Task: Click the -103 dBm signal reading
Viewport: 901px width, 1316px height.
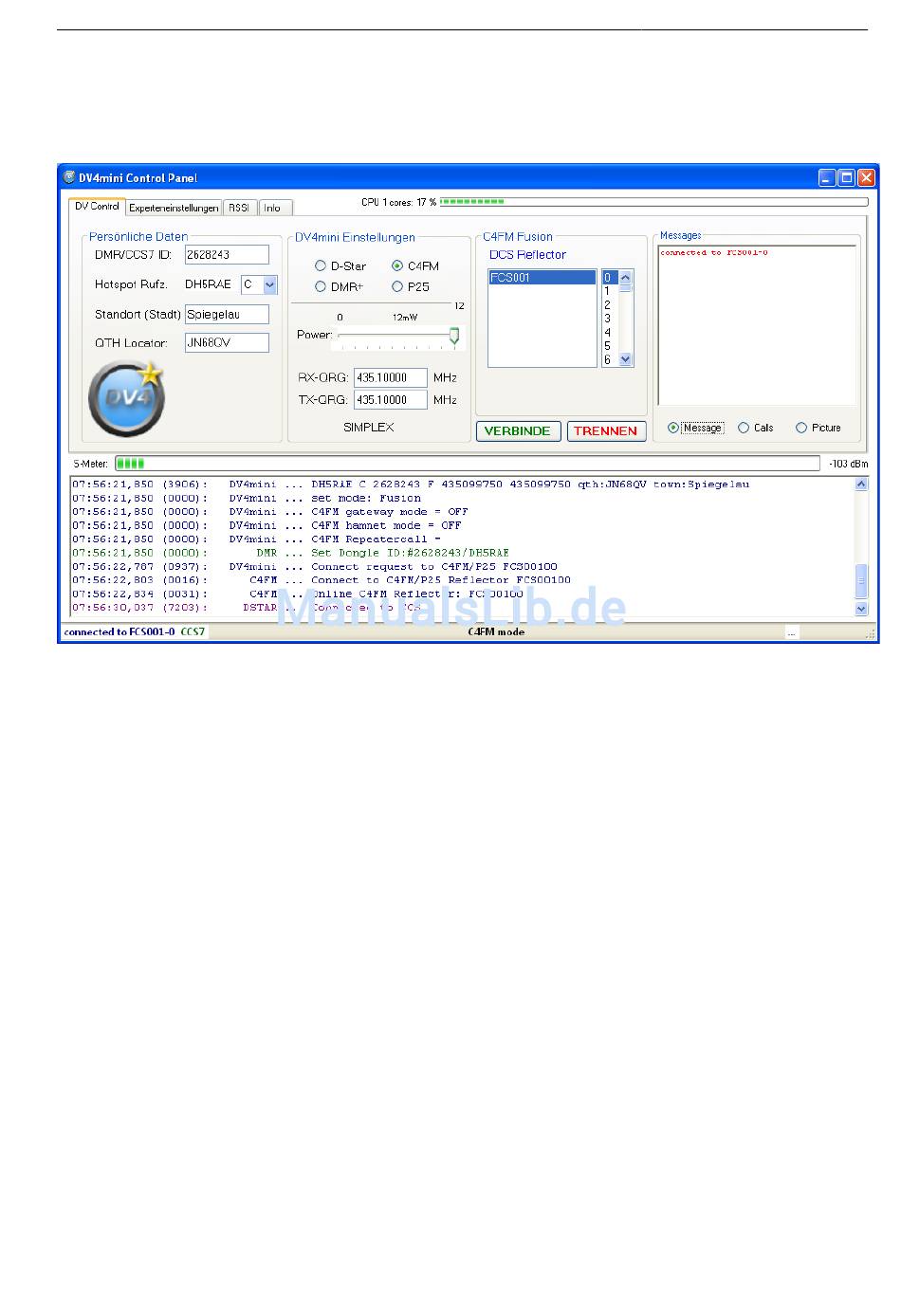Action: [x=848, y=465]
